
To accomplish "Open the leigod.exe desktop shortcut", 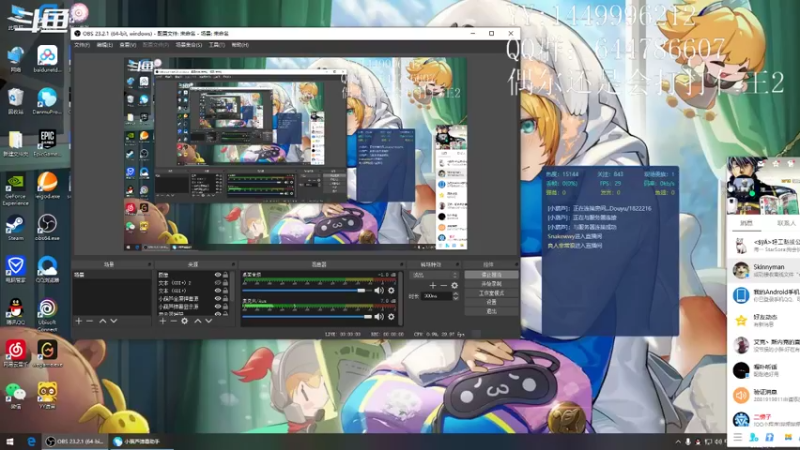I will click(47, 185).
